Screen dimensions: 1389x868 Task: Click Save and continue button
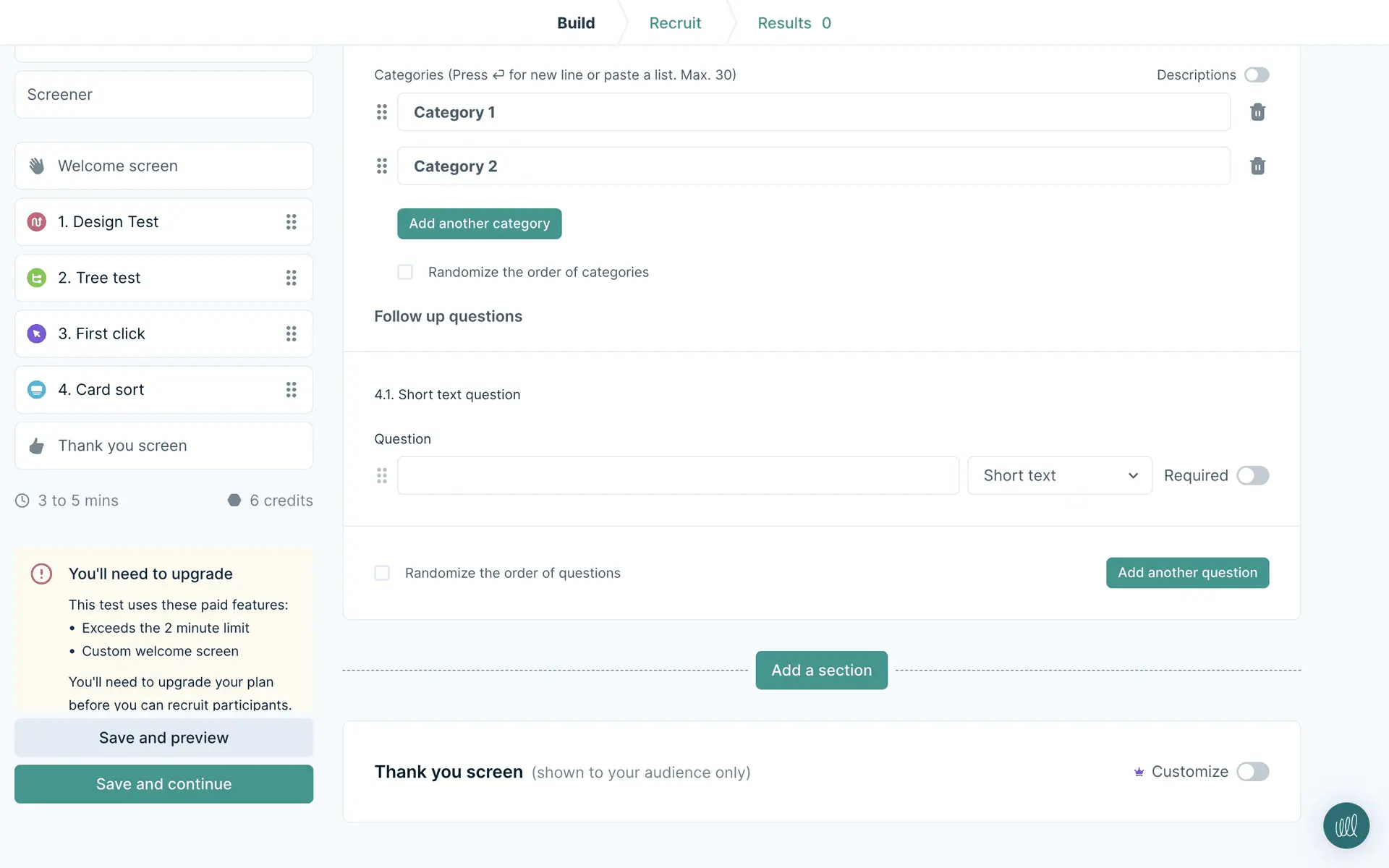click(x=163, y=784)
